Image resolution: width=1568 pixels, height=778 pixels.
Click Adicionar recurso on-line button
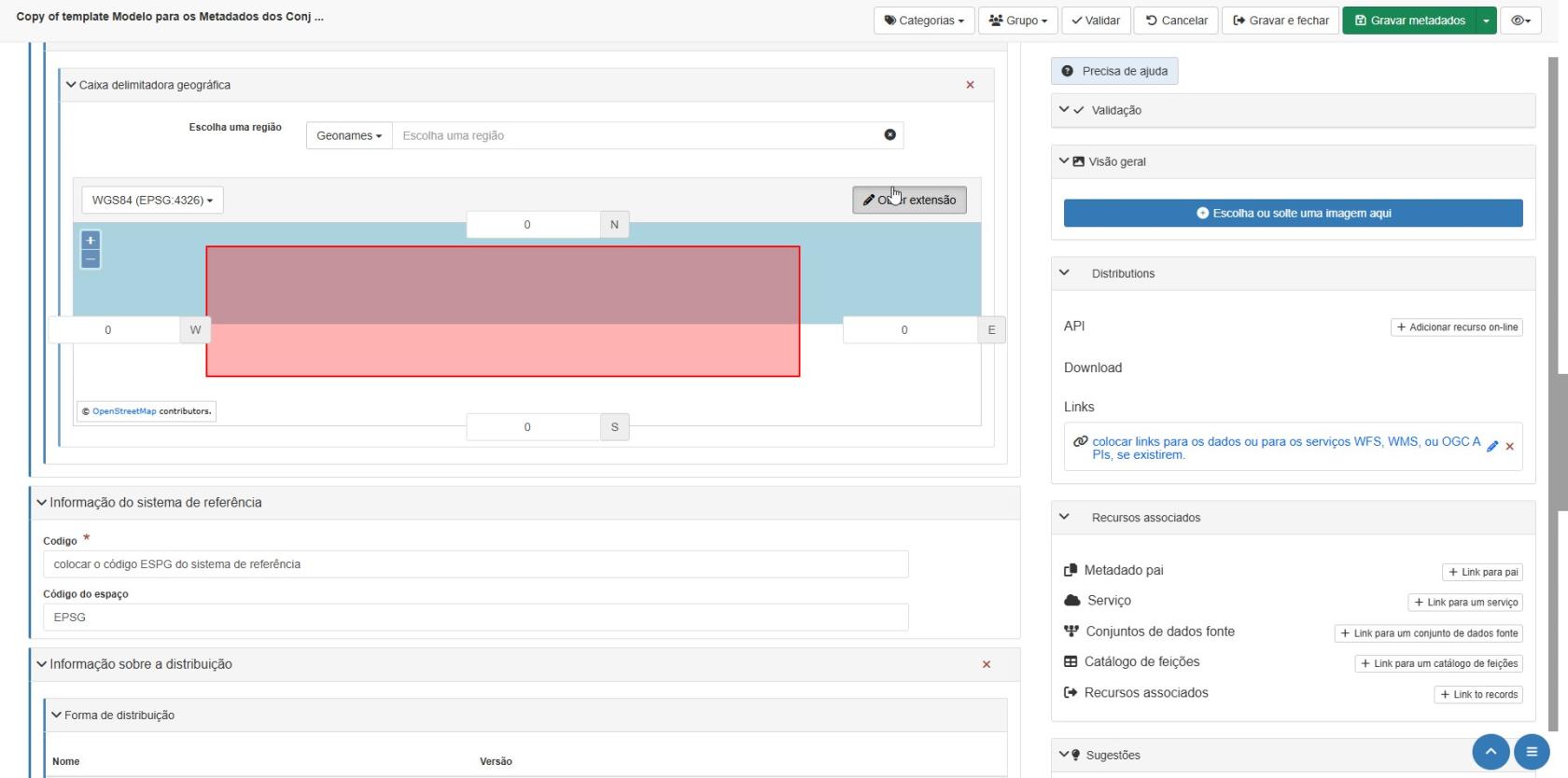pyautogui.click(x=1456, y=327)
